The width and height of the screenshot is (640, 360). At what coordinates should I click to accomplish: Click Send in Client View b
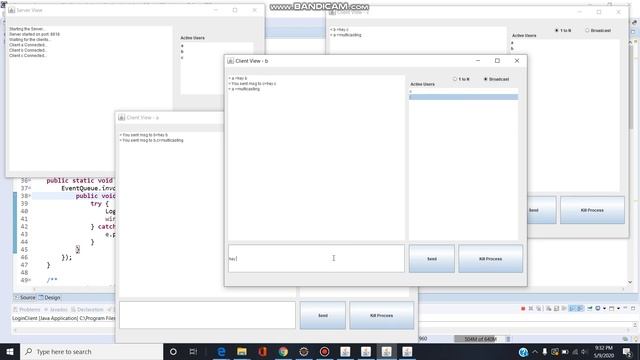pos(431,259)
